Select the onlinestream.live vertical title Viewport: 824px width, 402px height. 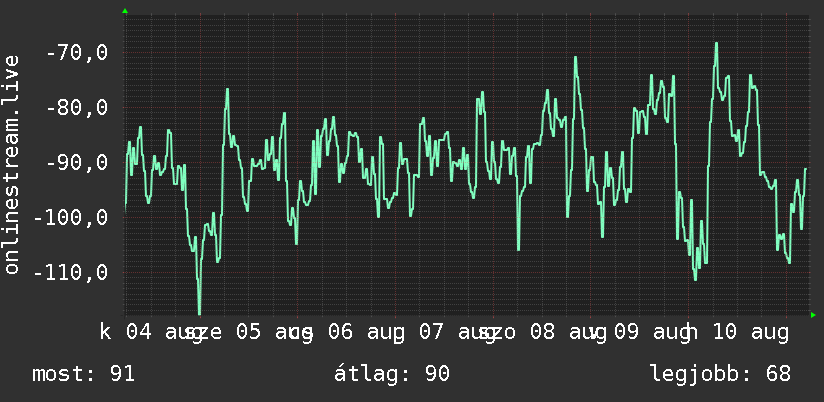click(11, 164)
